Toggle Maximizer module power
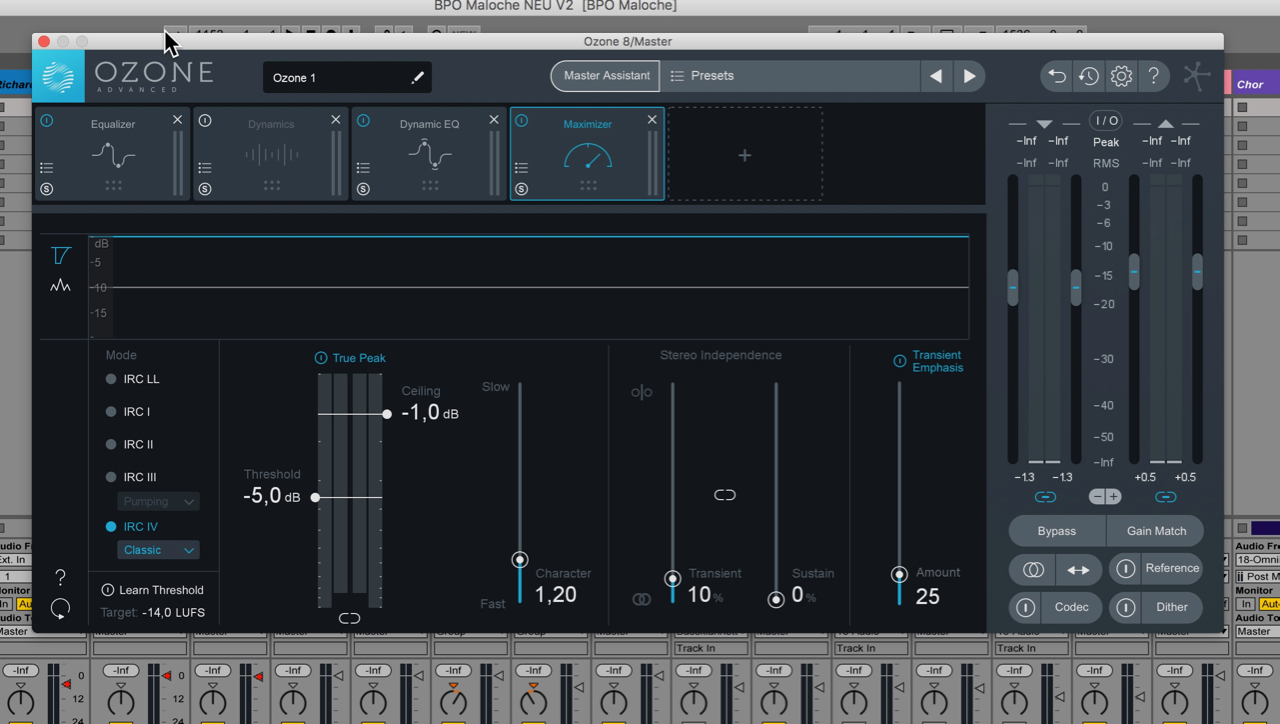Screen dimensions: 1280x724 pyautogui.click(x=521, y=120)
